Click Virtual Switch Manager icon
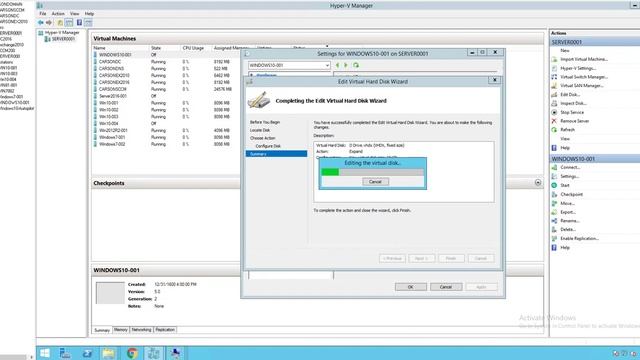The width and height of the screenshot is (640, 360). pos(554,77)
